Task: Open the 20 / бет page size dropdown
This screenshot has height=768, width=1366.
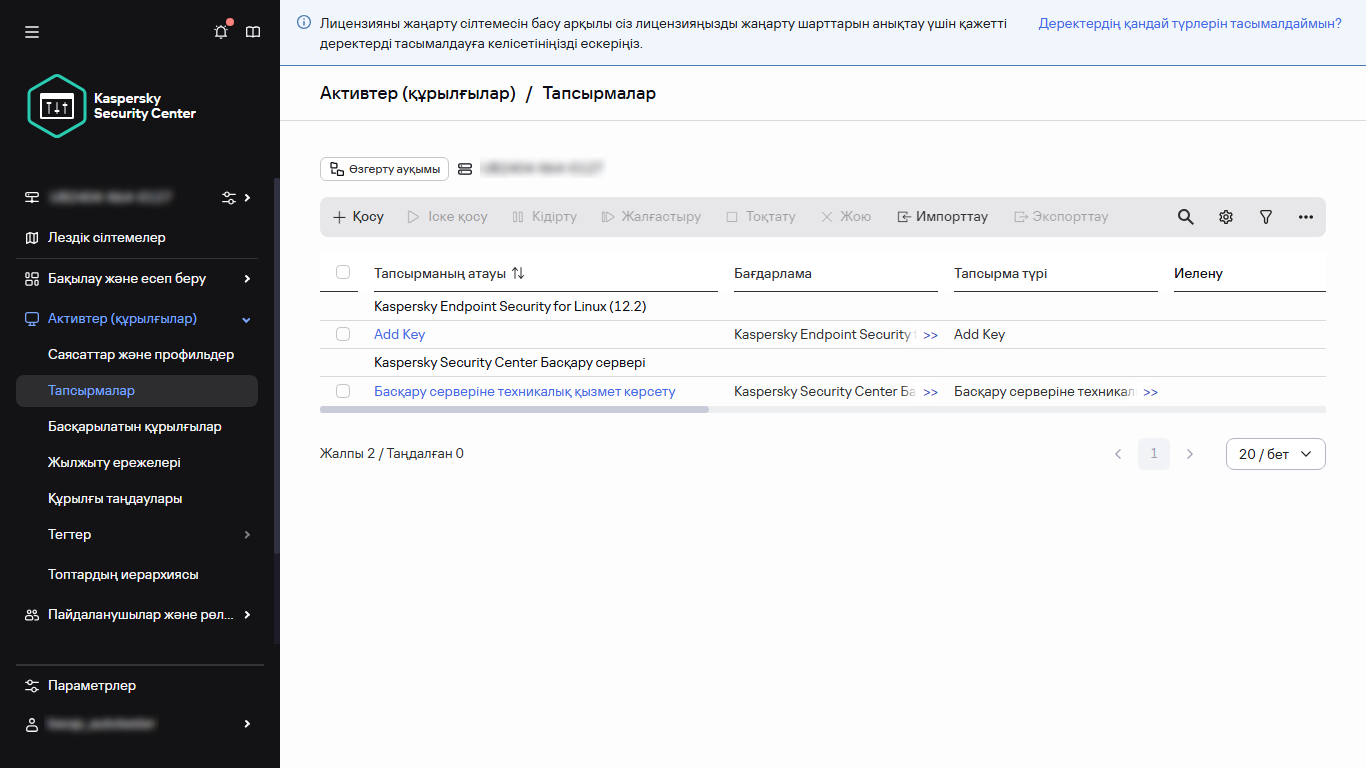Action: pos(1275,454)
